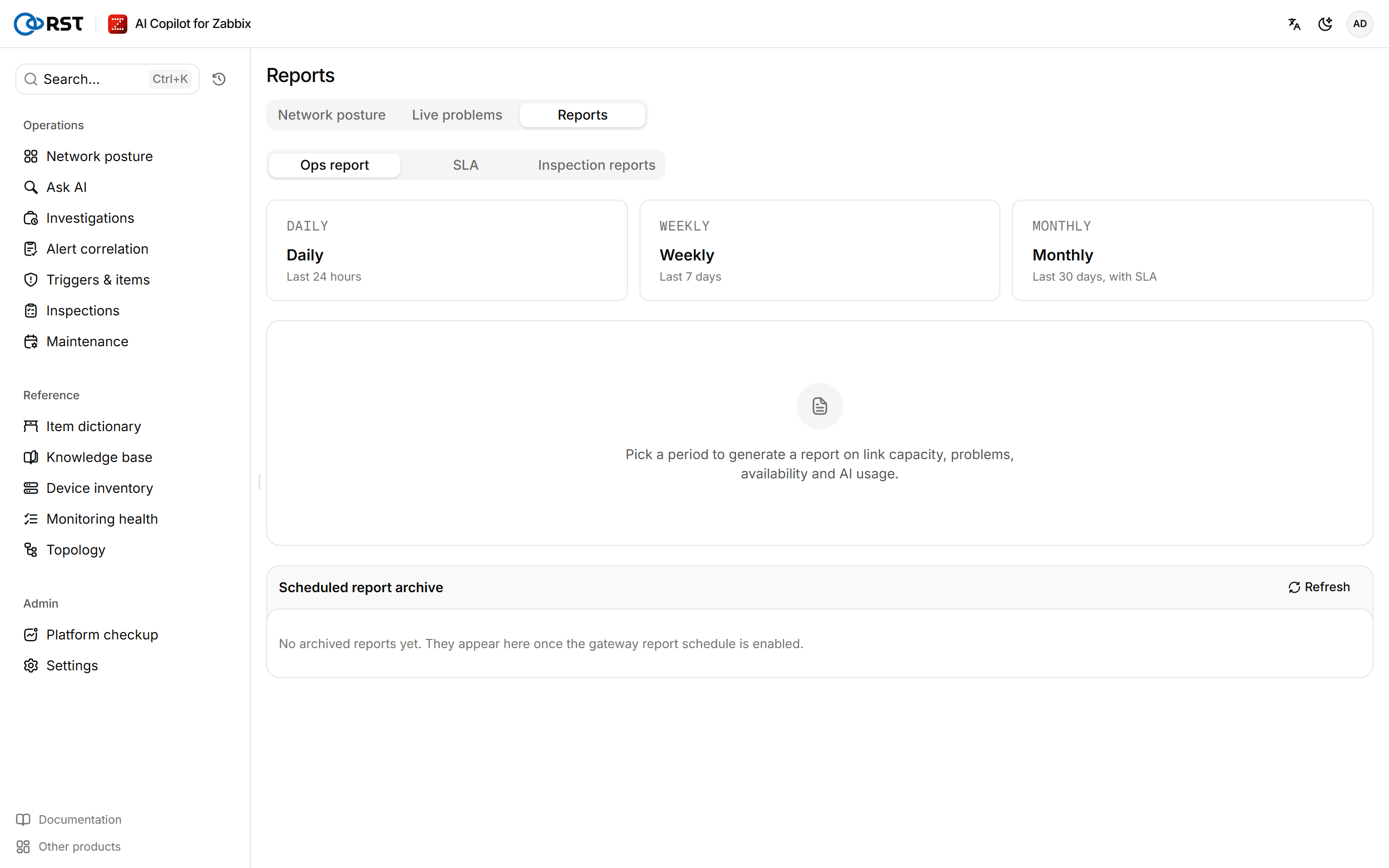1389x868 pixels.
Task: Click the search history clock icon
Action: (x=218, y=79)
